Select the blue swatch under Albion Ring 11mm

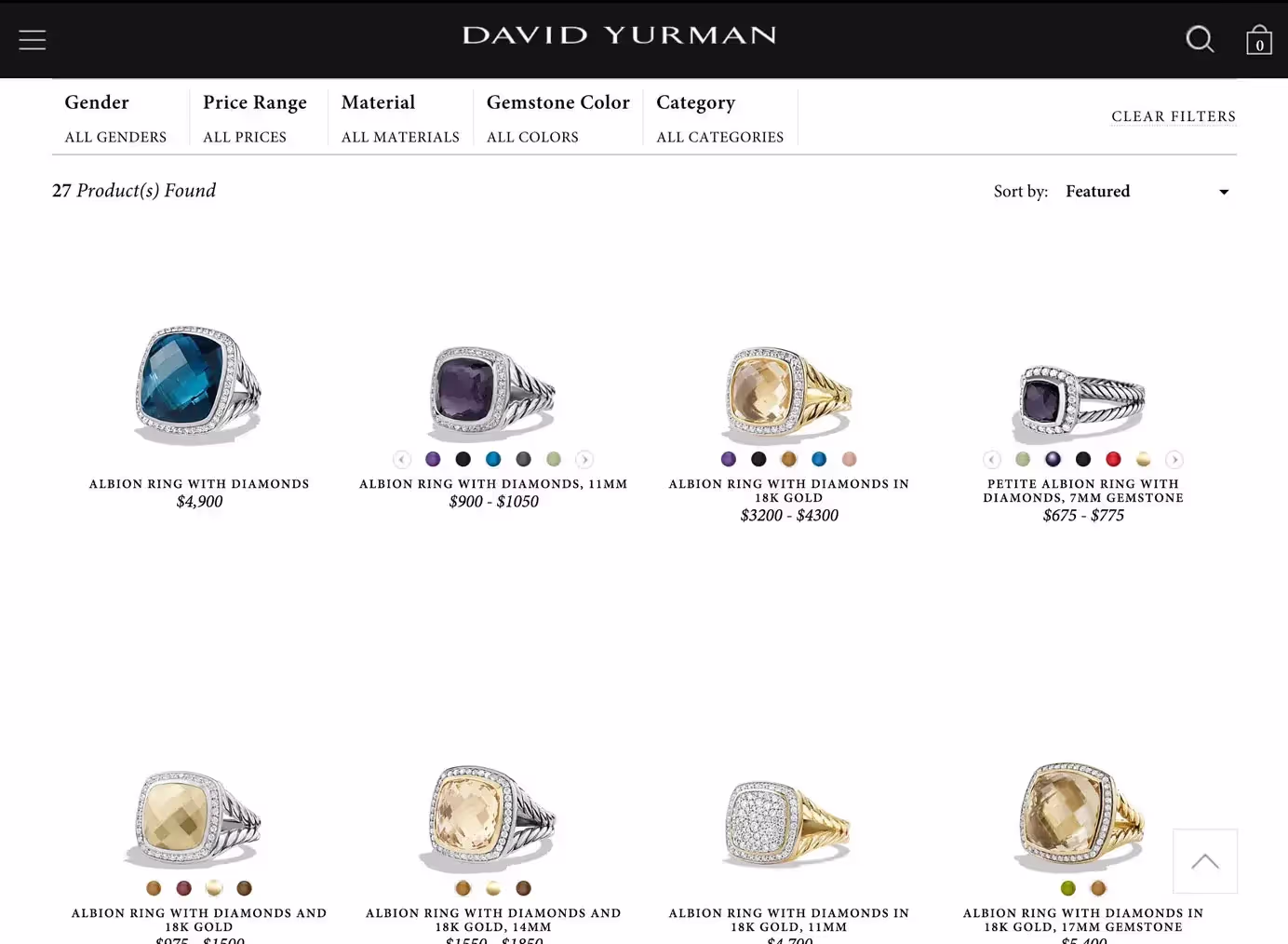pos(493,459)
